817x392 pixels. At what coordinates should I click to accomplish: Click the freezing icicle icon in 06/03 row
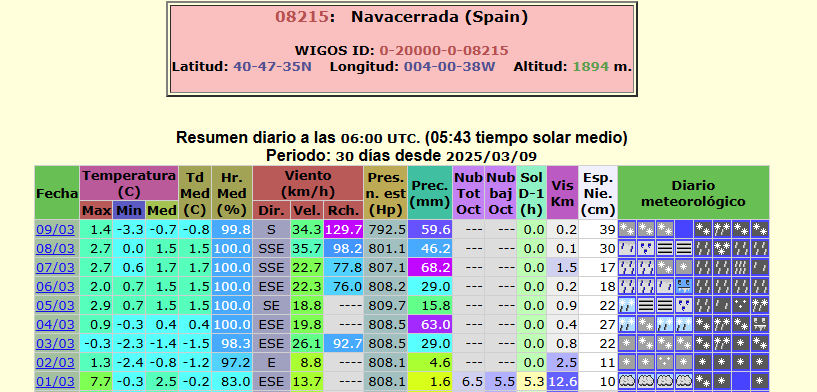[684, 286]
